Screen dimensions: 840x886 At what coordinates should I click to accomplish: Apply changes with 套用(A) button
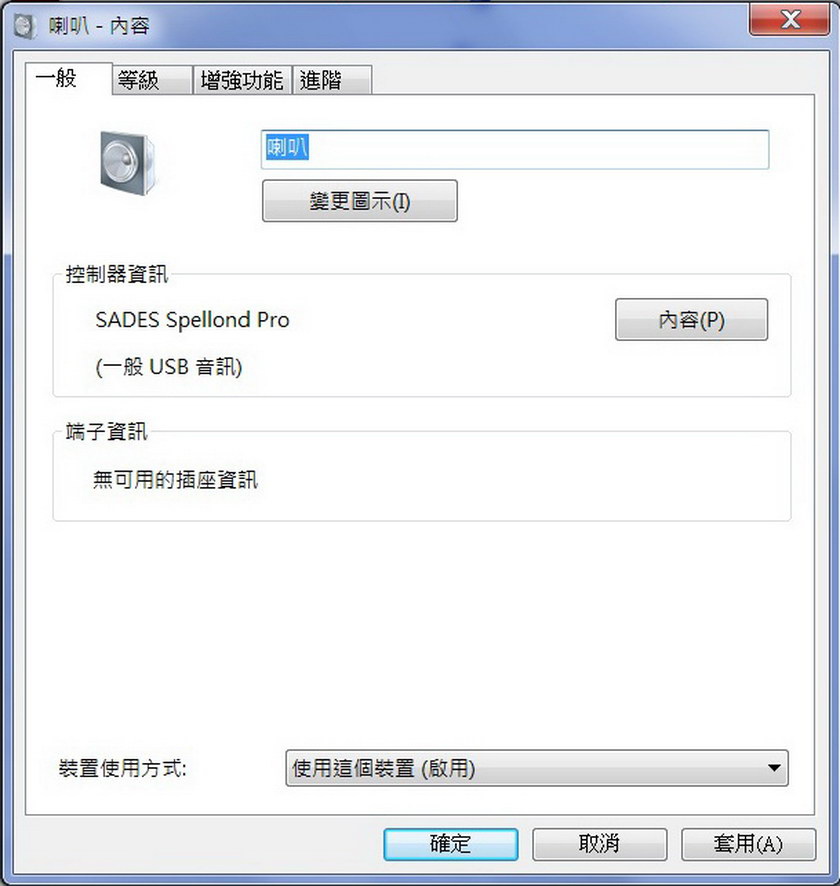point(748,844)
